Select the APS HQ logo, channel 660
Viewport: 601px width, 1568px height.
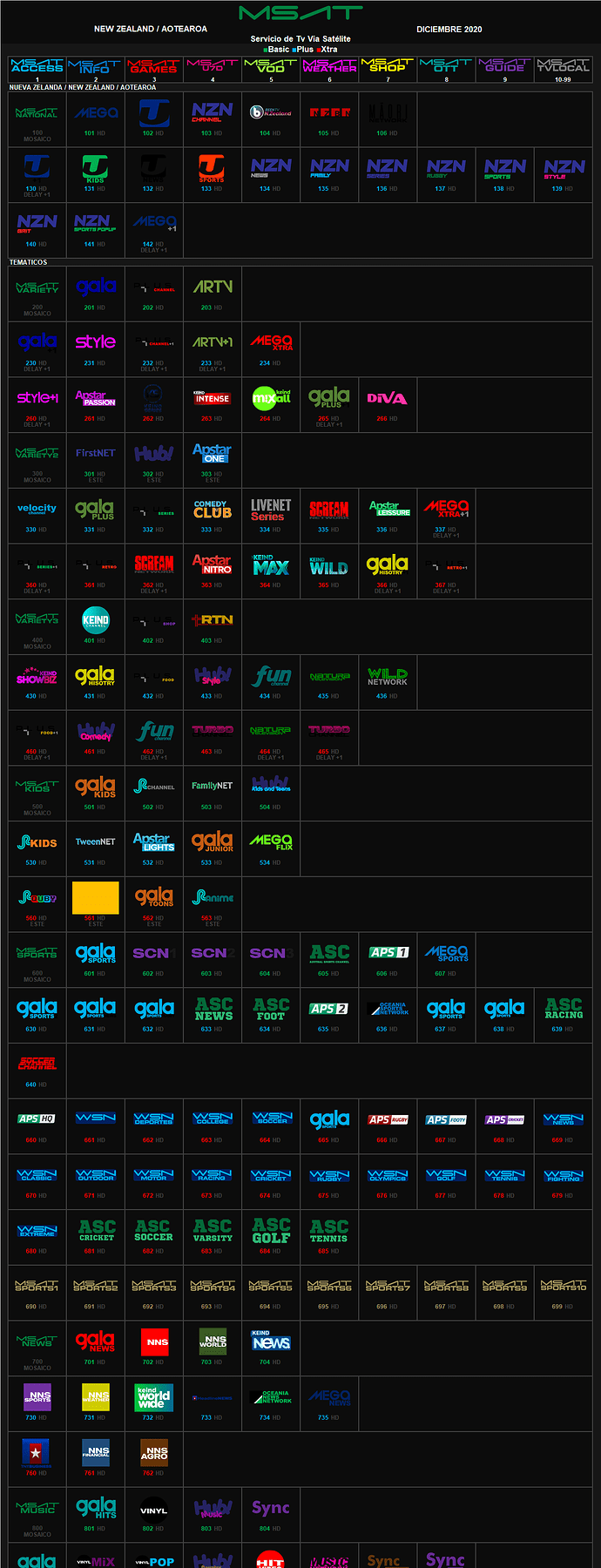click(x=37, y=1119)
